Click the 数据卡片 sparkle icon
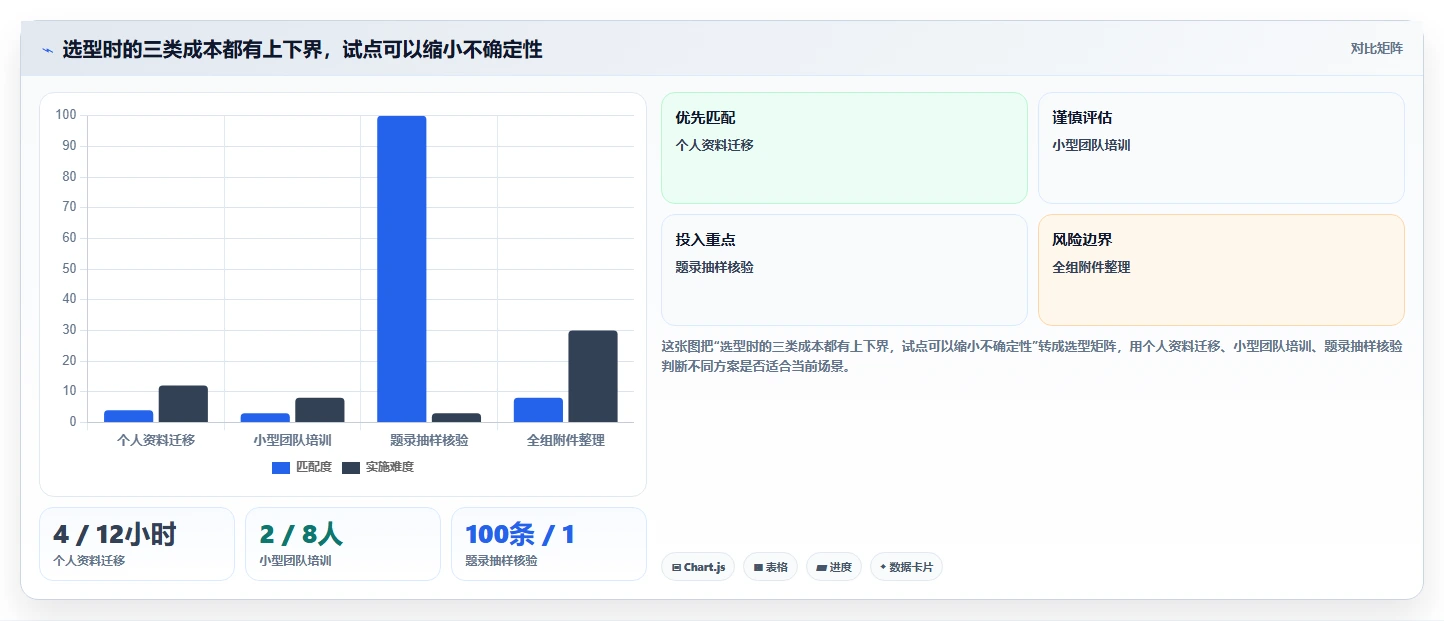 tap(882, 567)
